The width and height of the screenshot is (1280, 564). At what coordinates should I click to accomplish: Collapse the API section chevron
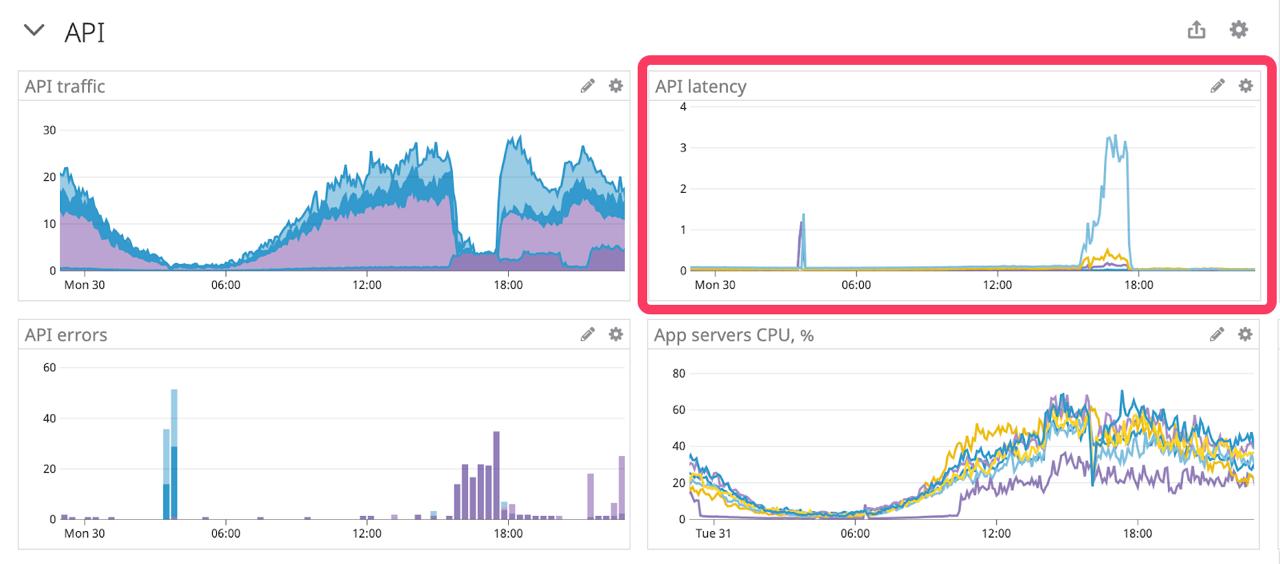click(x=34, y=30)
